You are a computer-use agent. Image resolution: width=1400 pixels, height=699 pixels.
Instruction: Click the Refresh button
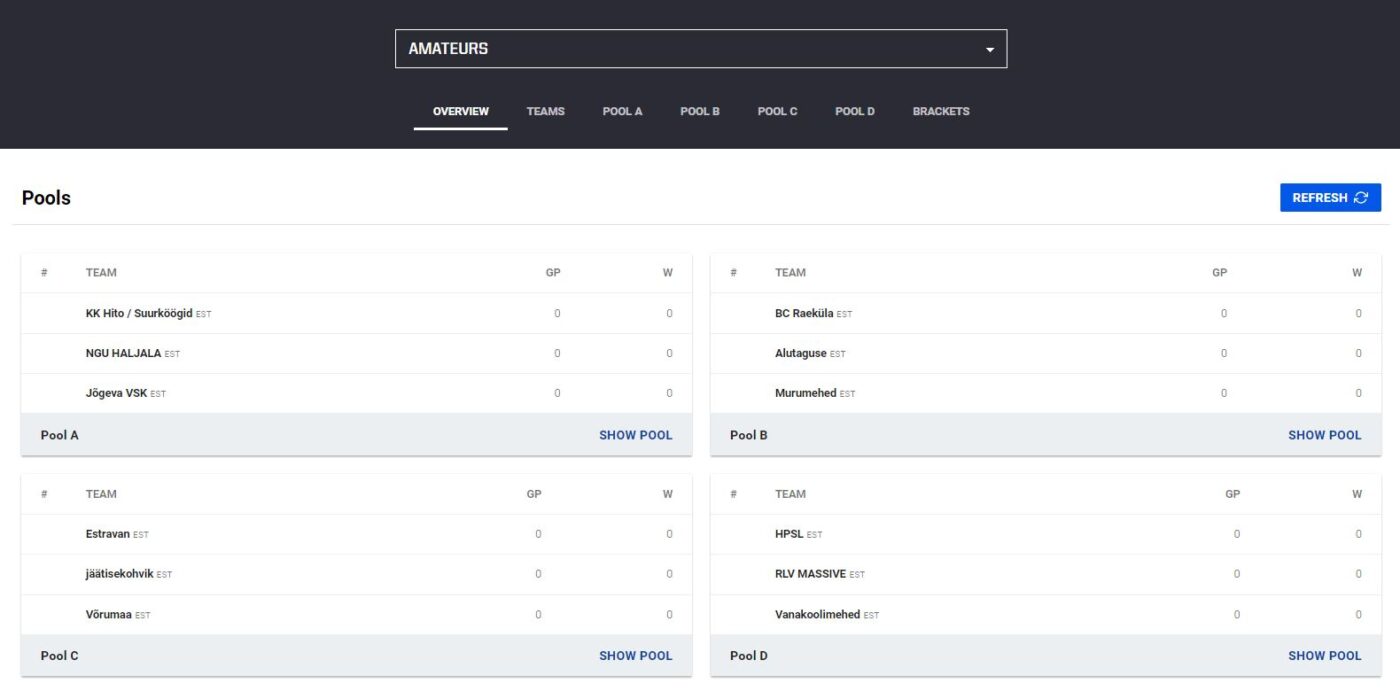(x=1330, y=198)
